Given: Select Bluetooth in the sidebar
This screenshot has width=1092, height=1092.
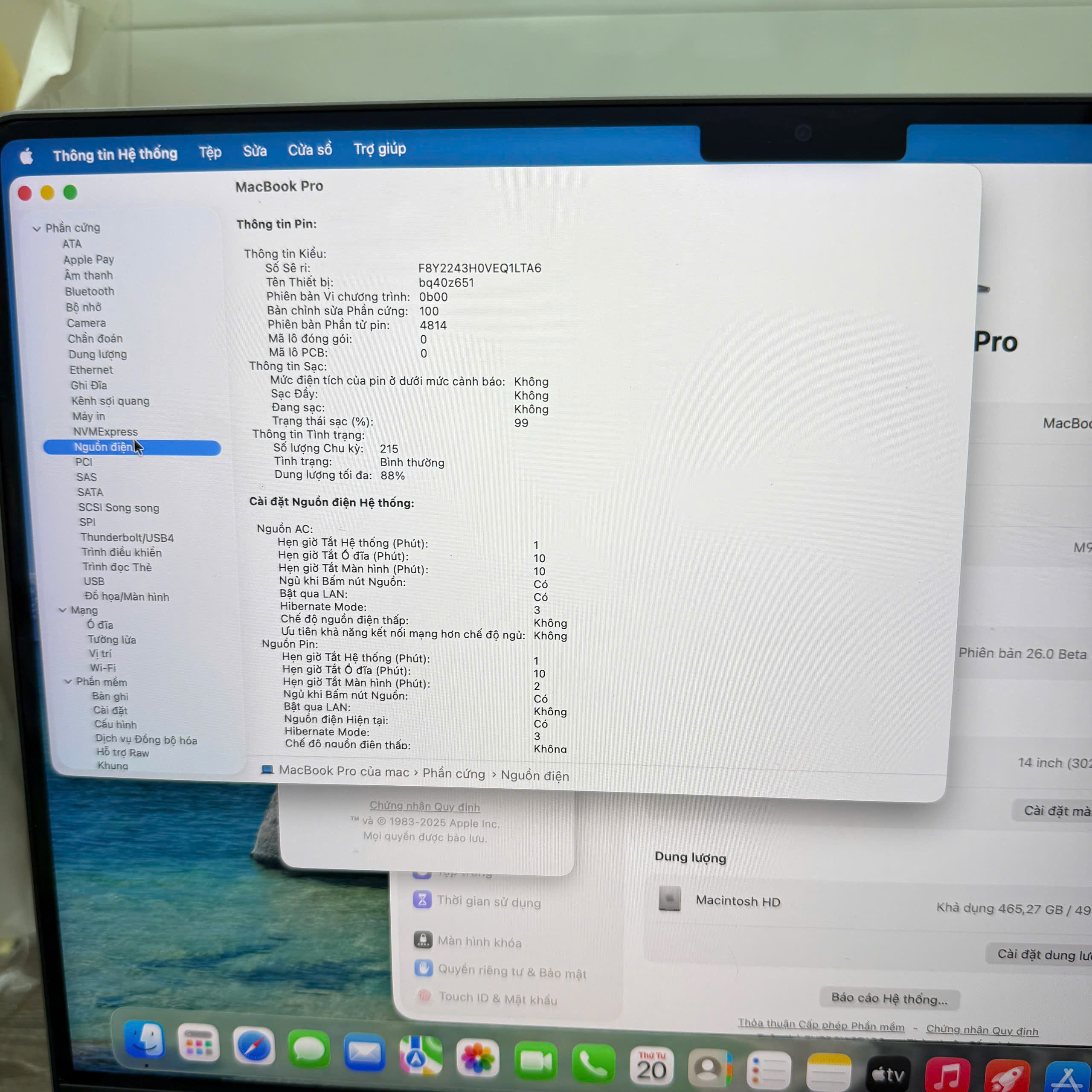Looking at the screenshot, I should click(89, 291).
